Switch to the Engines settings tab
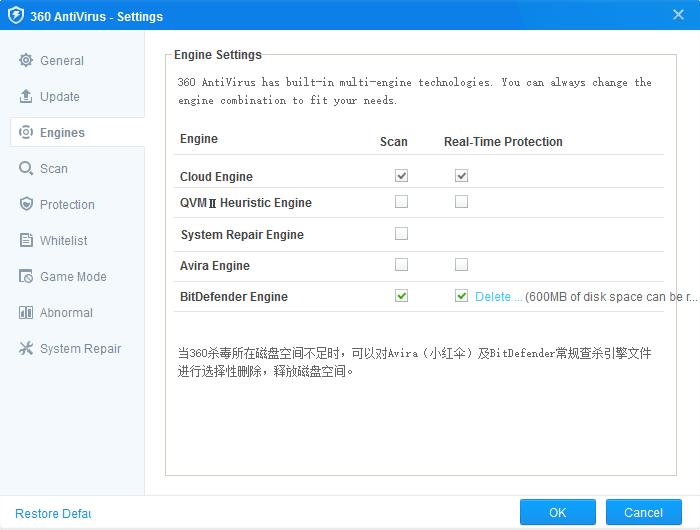 coord(62,133)
